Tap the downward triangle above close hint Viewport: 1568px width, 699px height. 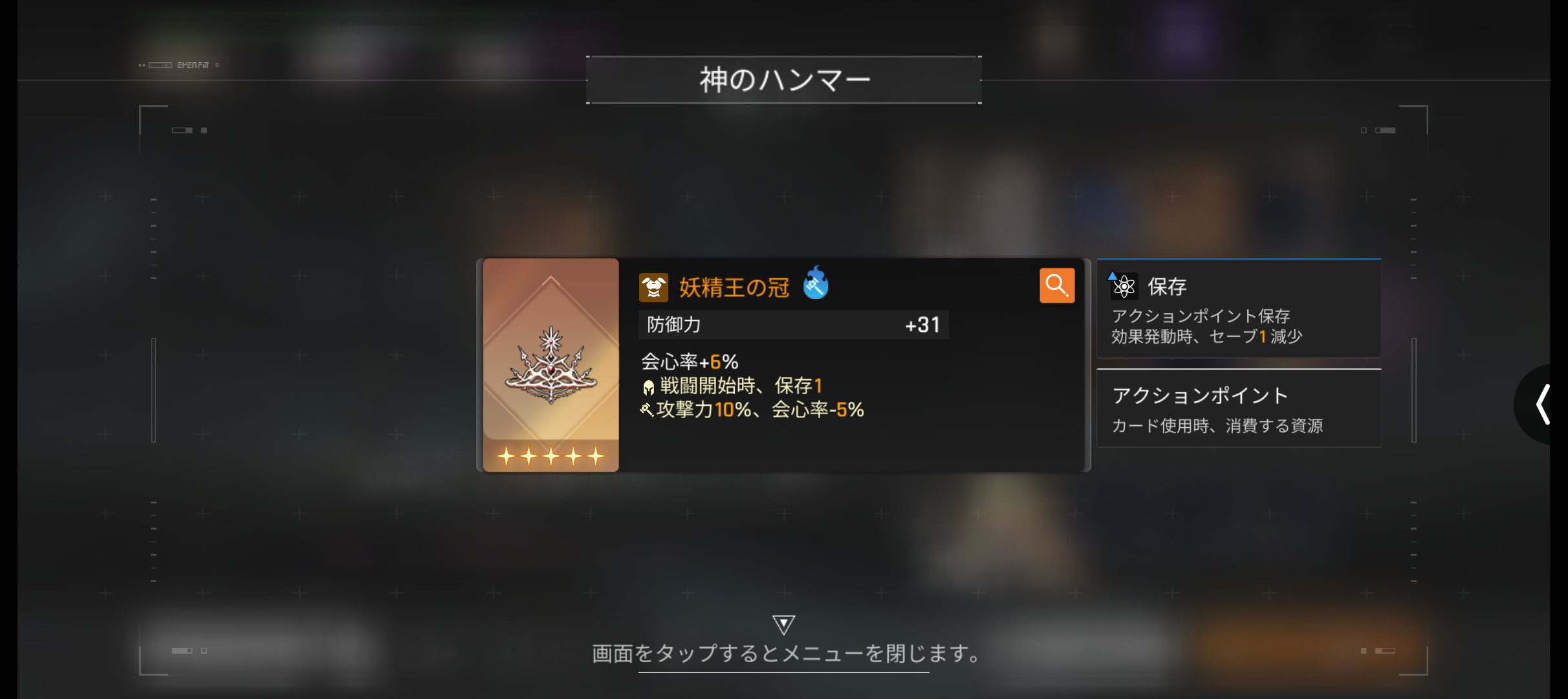coord(783,625)
